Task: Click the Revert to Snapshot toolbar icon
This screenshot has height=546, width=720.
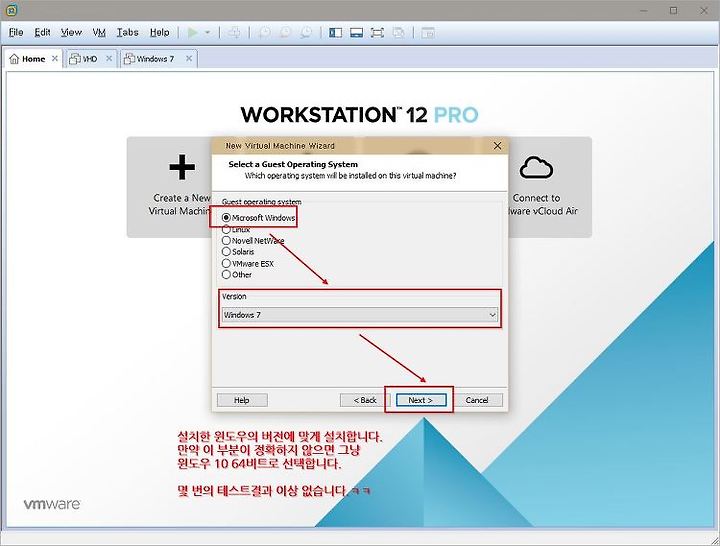Action: click(x=285, y=33)
